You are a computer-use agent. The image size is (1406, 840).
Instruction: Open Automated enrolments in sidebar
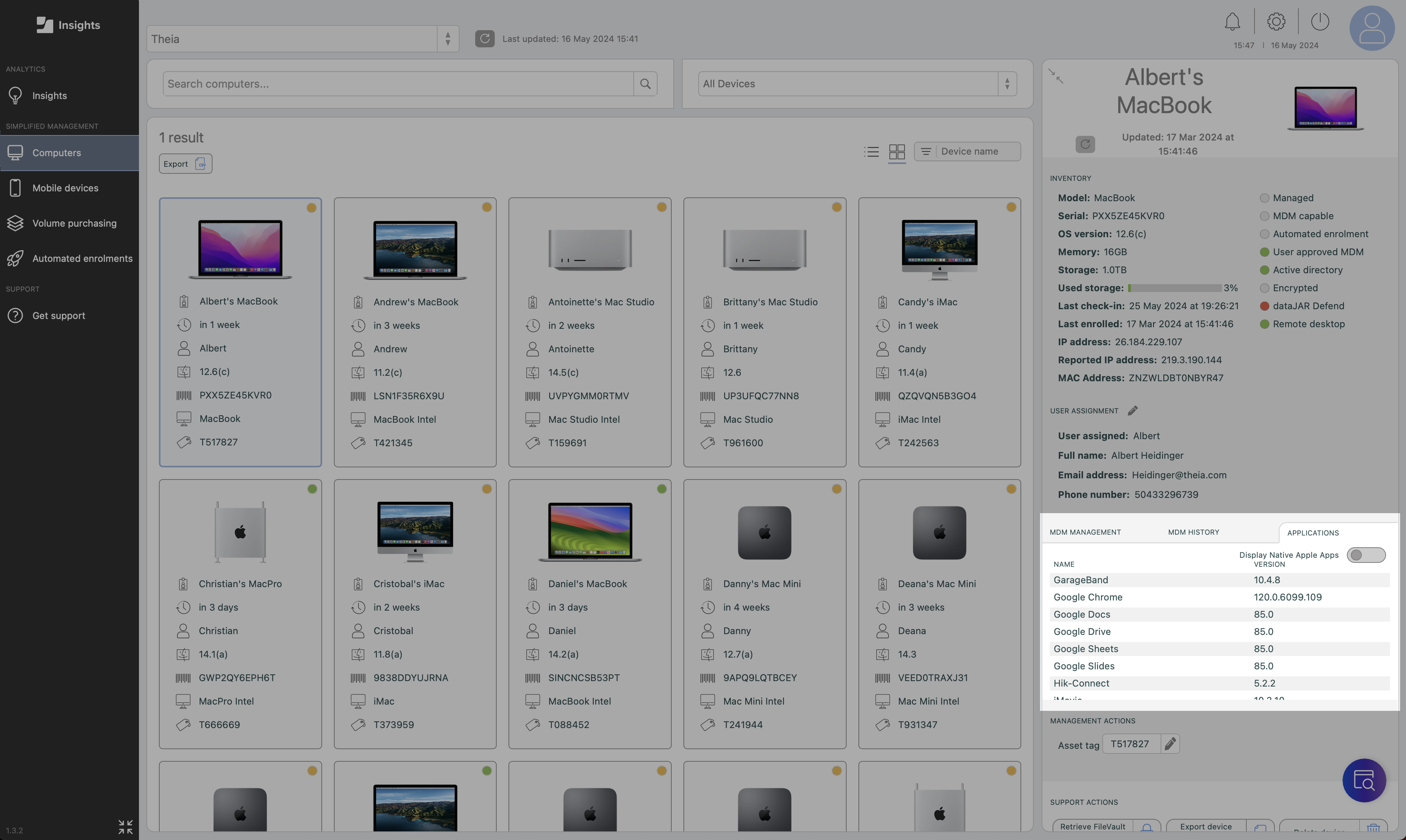click(69, 258)
